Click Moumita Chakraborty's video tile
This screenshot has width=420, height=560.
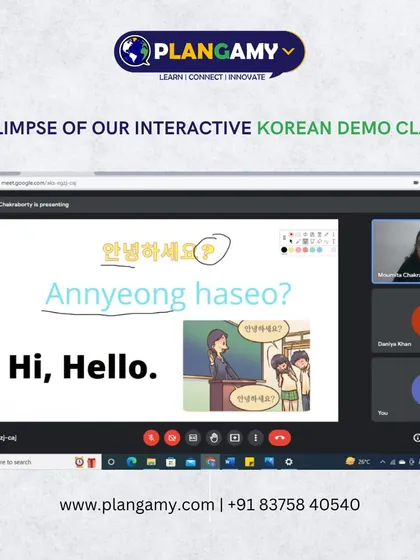(x=396, y=251)
